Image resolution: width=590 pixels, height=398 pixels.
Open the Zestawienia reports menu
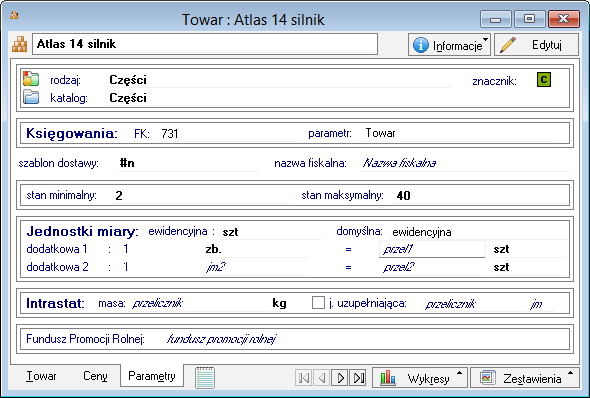coord(525,378)
